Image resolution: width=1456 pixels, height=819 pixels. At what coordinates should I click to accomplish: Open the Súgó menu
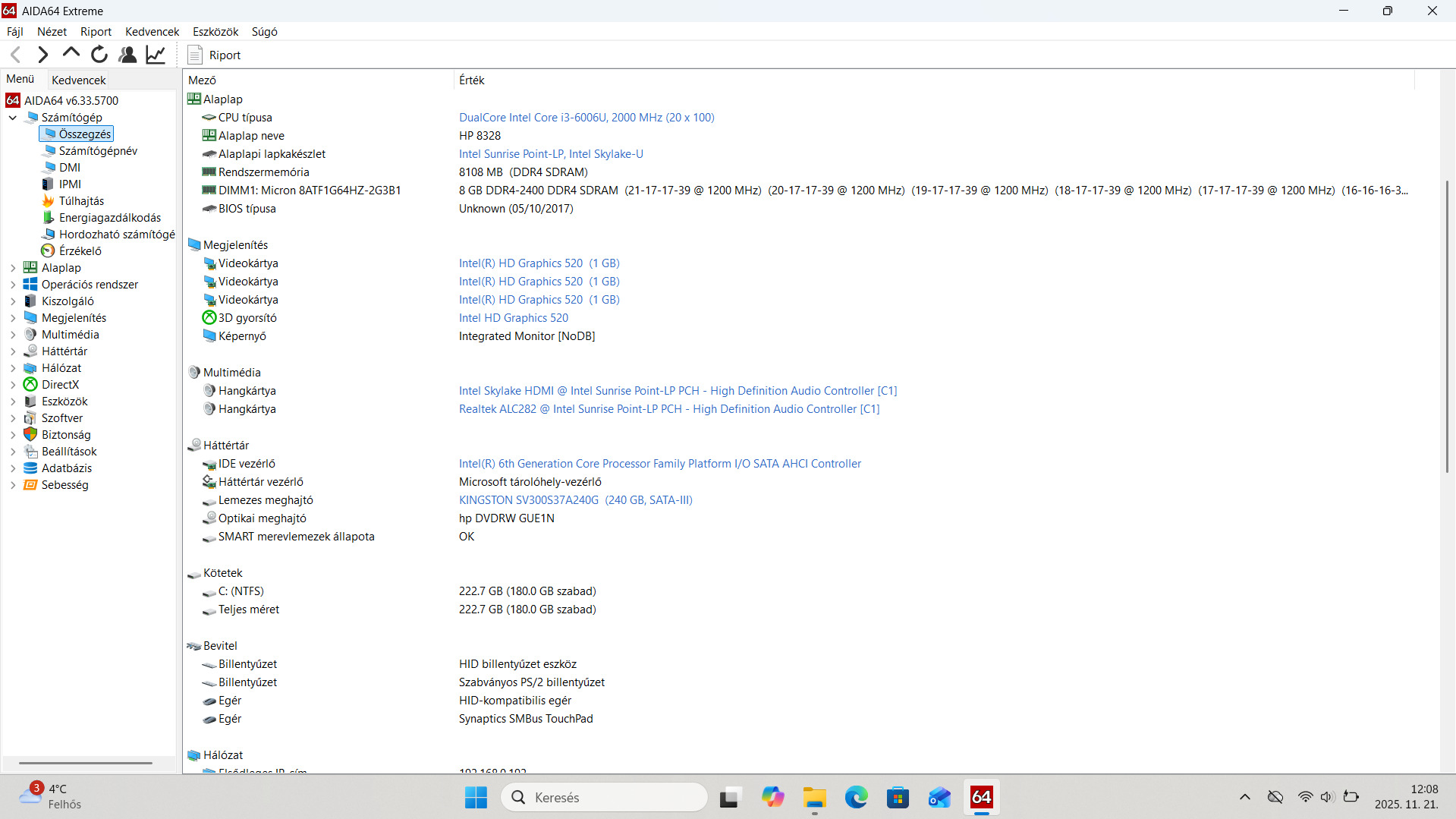[x=264, y=32]
